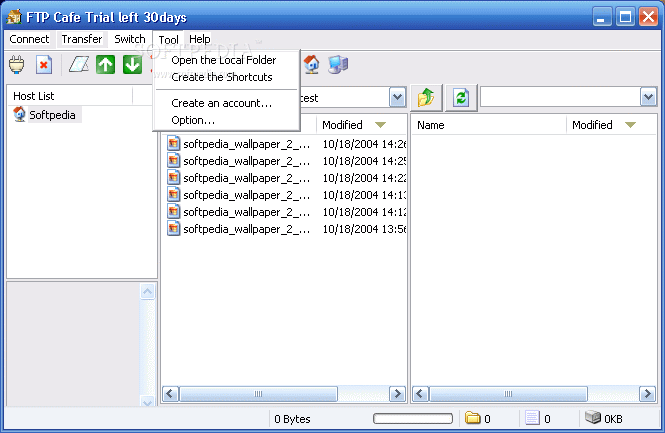665x433 pixels.
Task: Expand the local path dropdown arrow
Action: pyautogui.click(x=397, y=98)
